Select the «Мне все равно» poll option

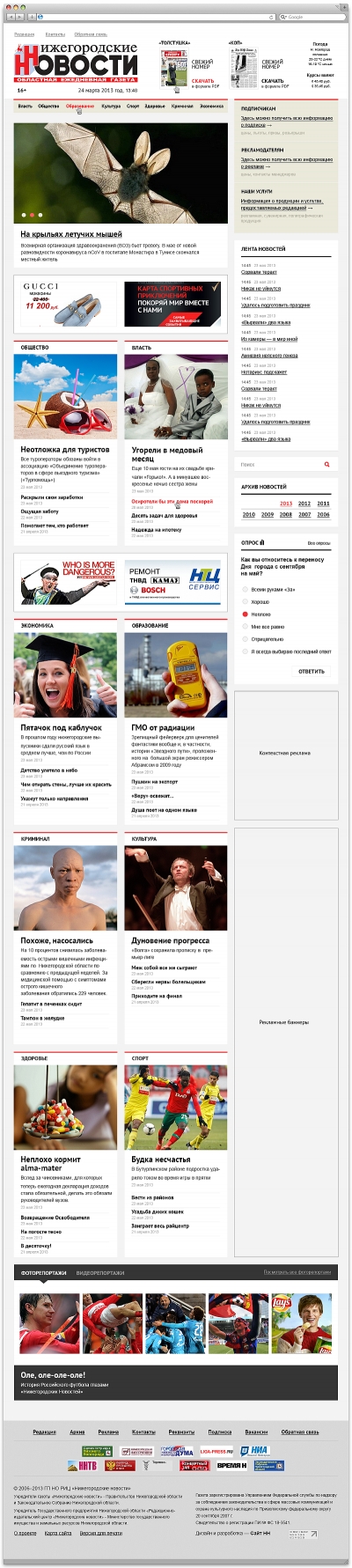245,627
